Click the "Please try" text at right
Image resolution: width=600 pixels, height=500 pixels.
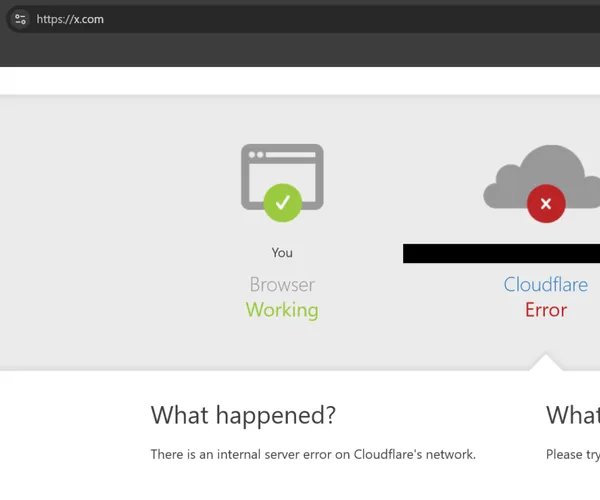(572, 454)
